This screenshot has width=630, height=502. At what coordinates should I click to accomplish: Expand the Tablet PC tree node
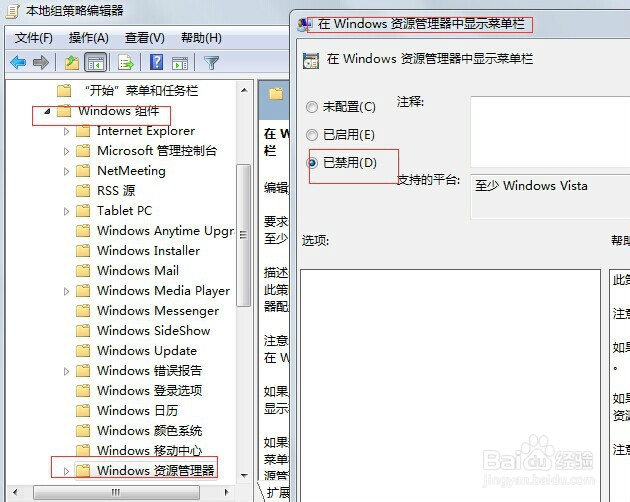[66, 211]
